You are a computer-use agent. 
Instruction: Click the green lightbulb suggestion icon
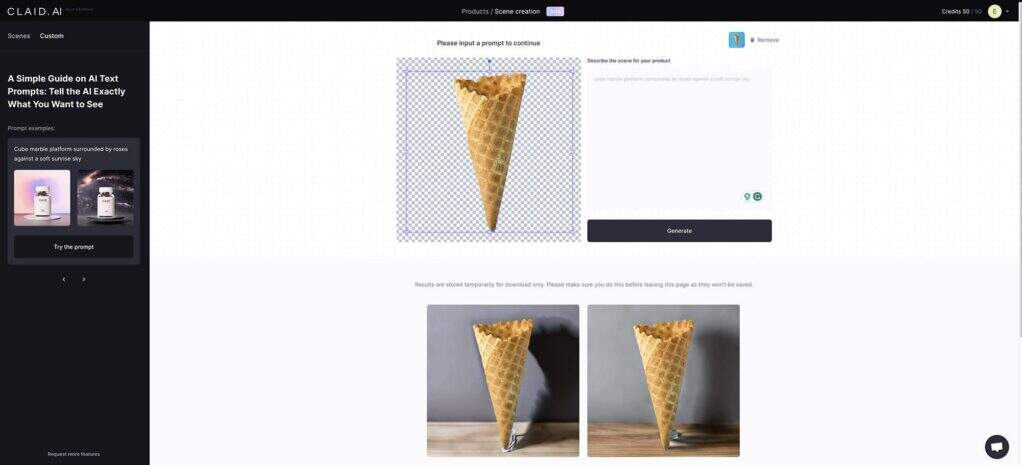point(747,196)
